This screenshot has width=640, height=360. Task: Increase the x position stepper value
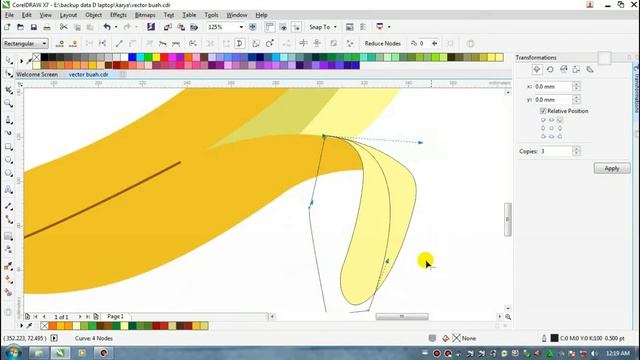point(576,84)
